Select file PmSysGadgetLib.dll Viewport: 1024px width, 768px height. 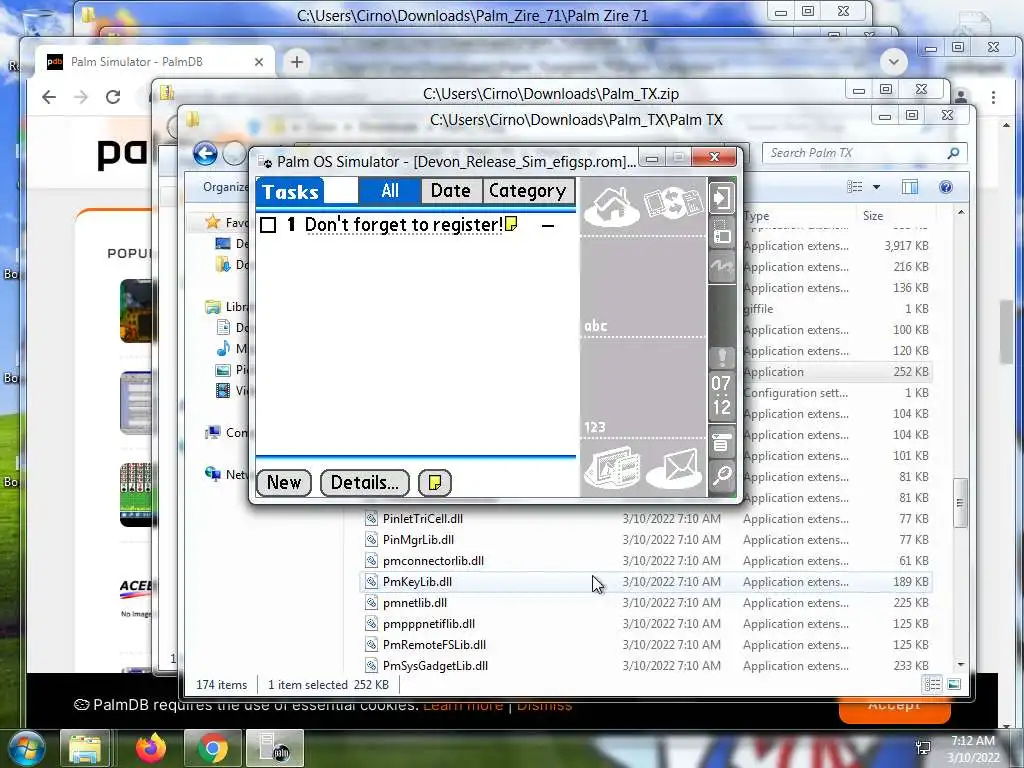click(x=435, y=665)
